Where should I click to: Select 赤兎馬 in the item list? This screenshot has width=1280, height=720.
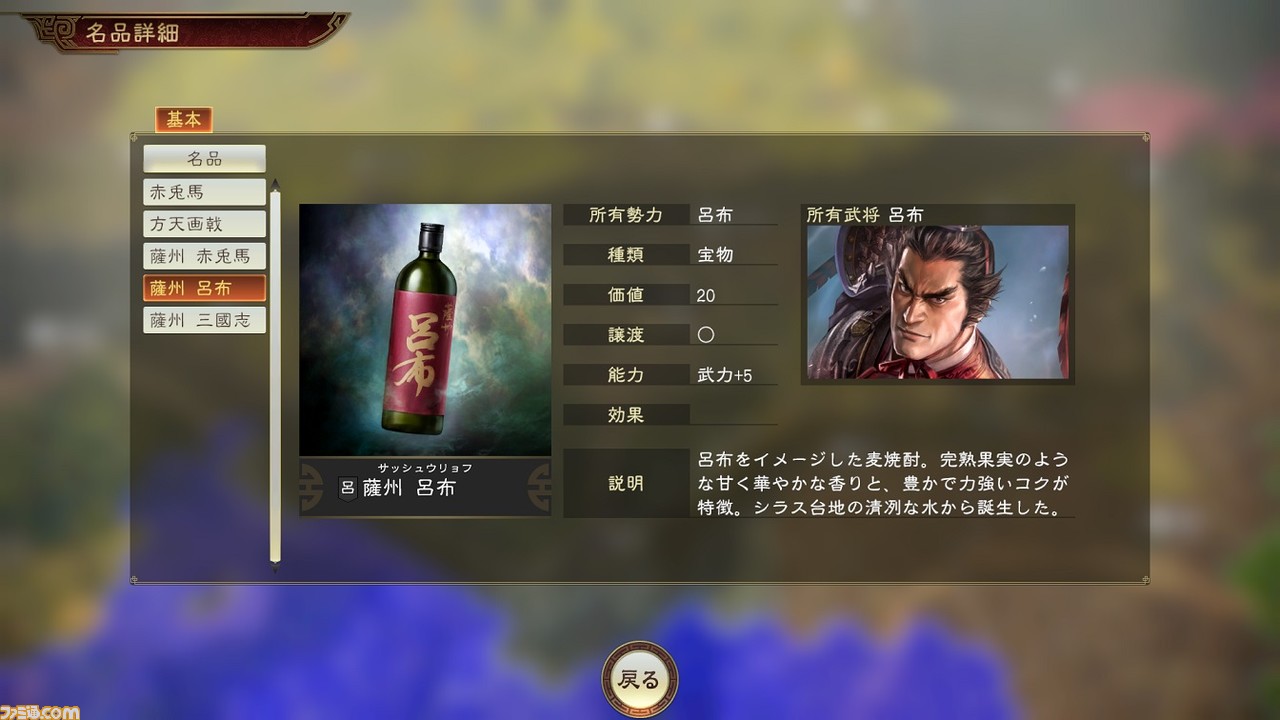pos(204,192)
